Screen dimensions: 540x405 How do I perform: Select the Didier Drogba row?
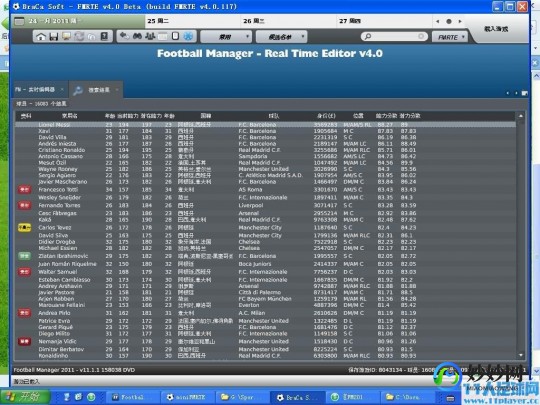coord(265,242)
